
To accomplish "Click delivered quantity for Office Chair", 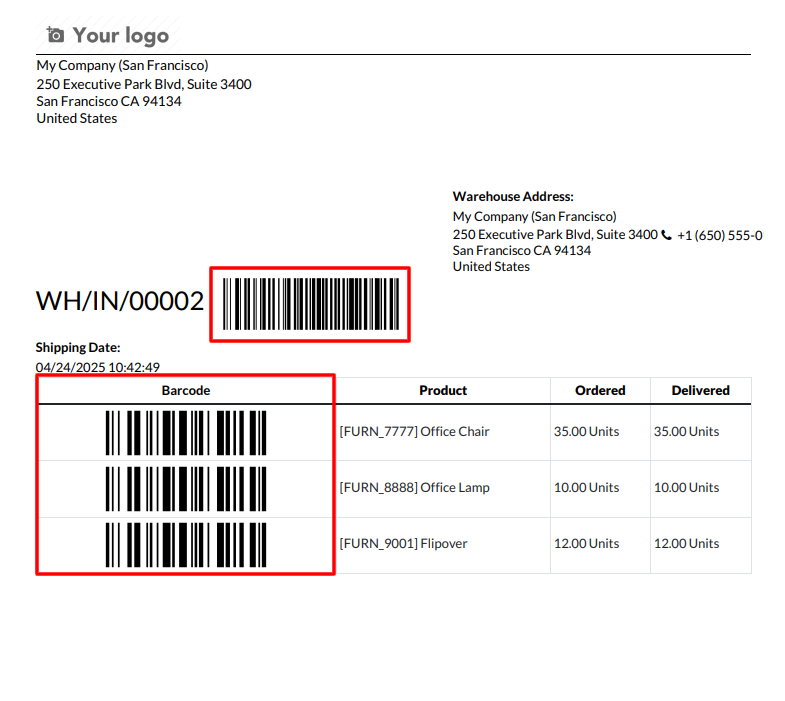I will [686, 432].
